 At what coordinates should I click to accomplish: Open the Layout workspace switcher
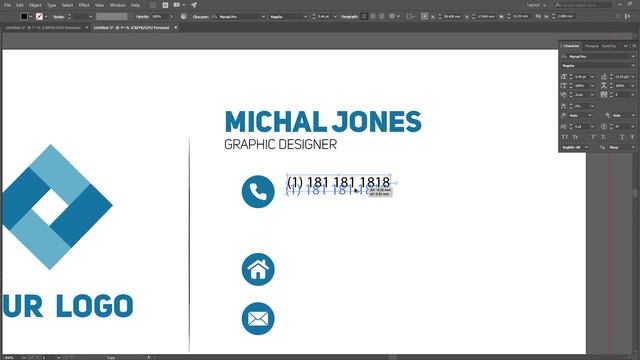click(x=536, y=5)
